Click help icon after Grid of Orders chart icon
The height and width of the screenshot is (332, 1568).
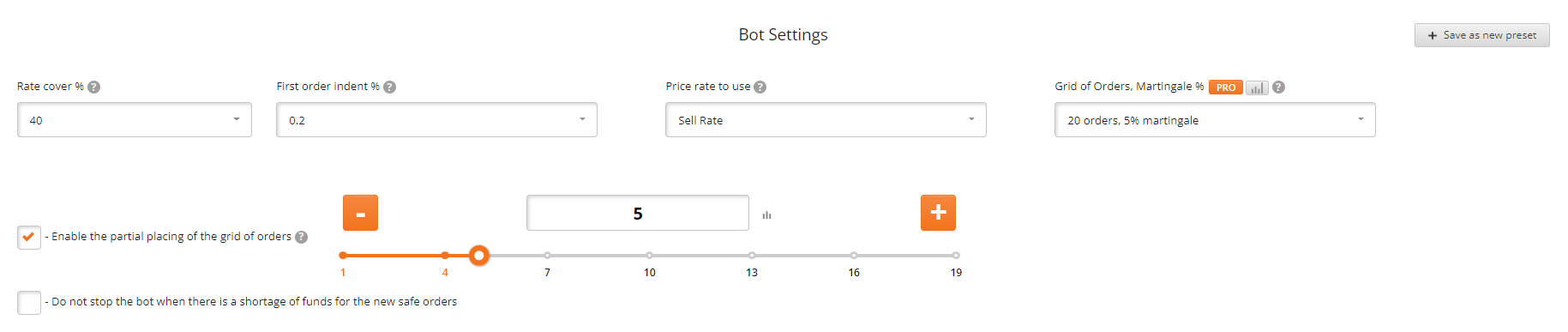(x=1279, y=87)
